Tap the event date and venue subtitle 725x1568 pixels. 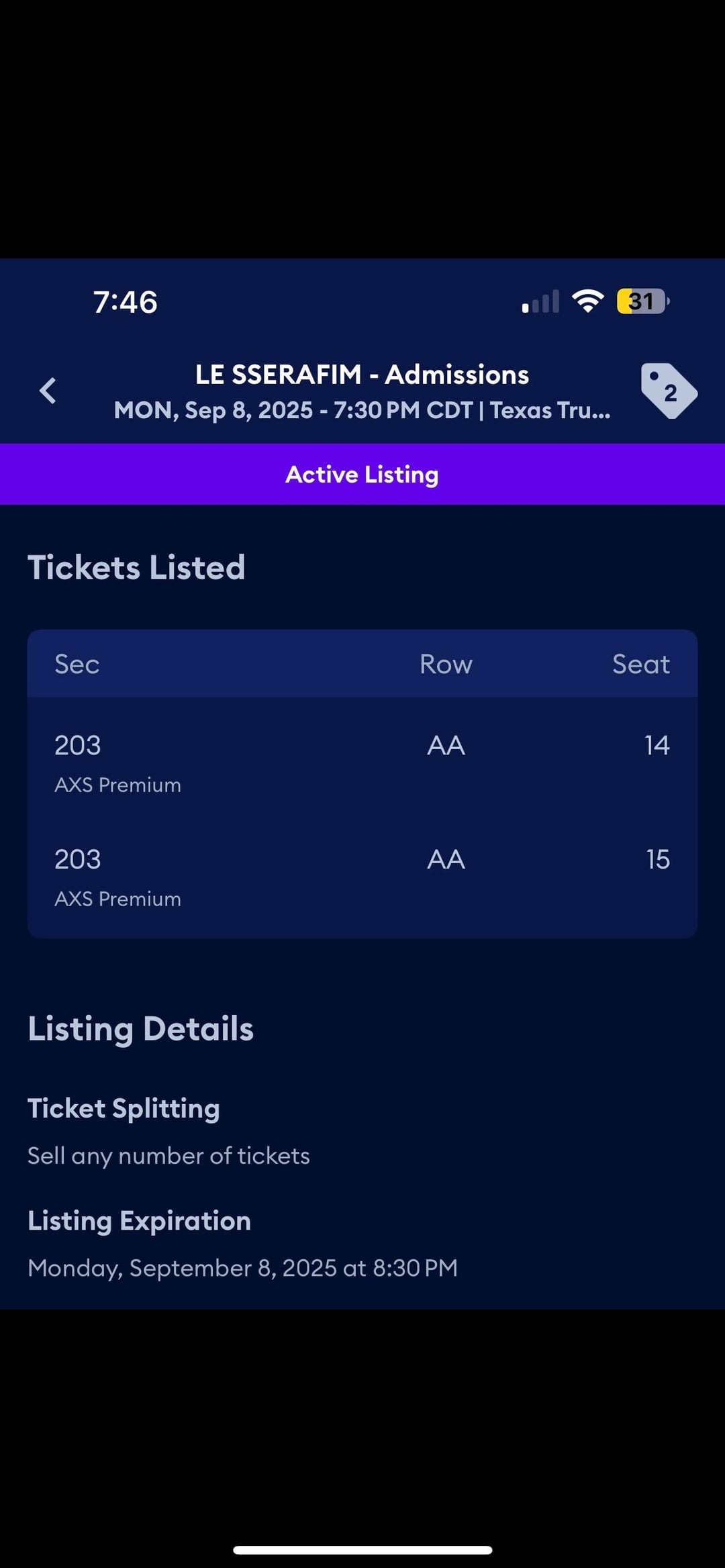pyautogui.click(x=362, y=410)
